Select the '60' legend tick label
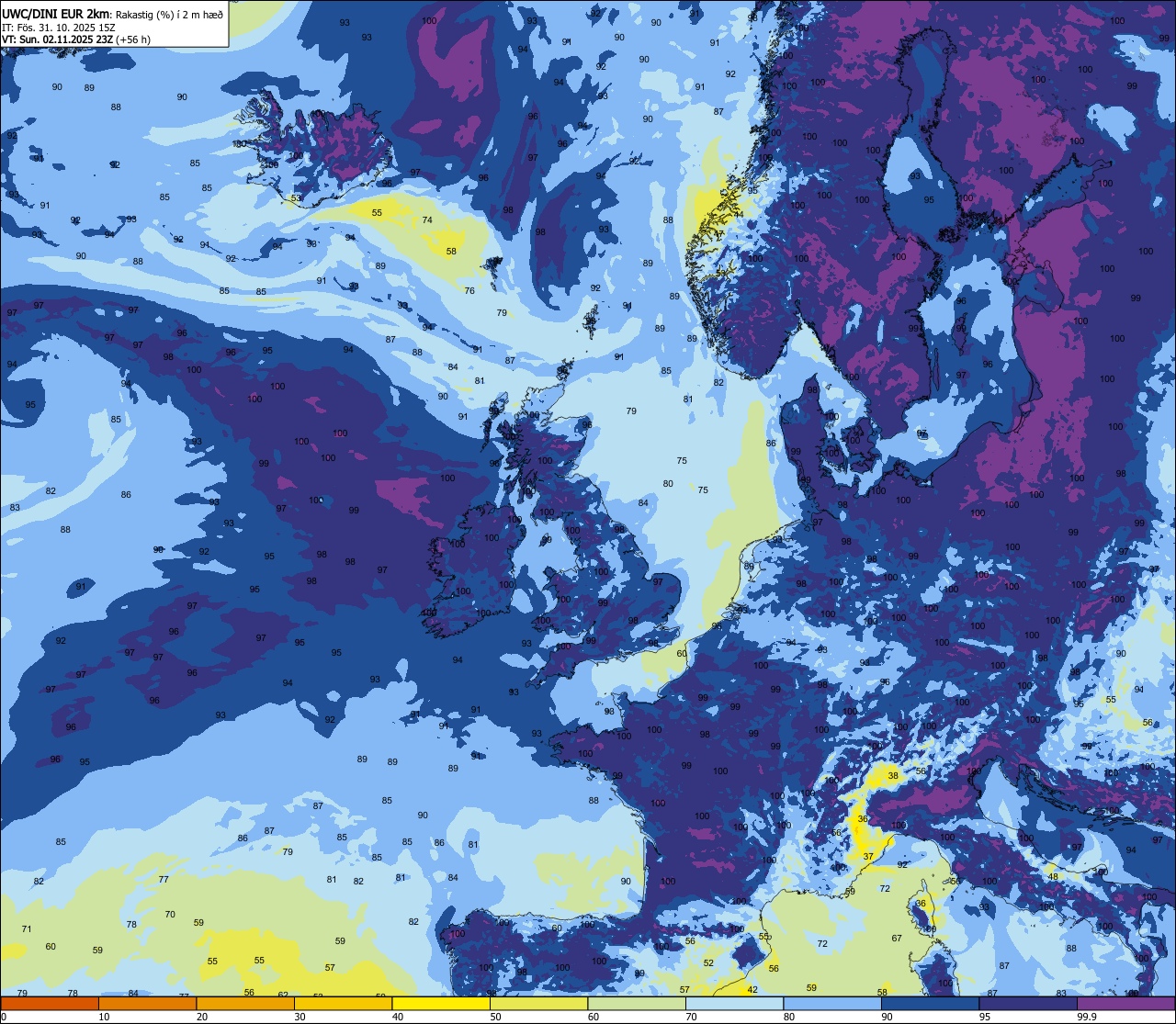 593,1017
